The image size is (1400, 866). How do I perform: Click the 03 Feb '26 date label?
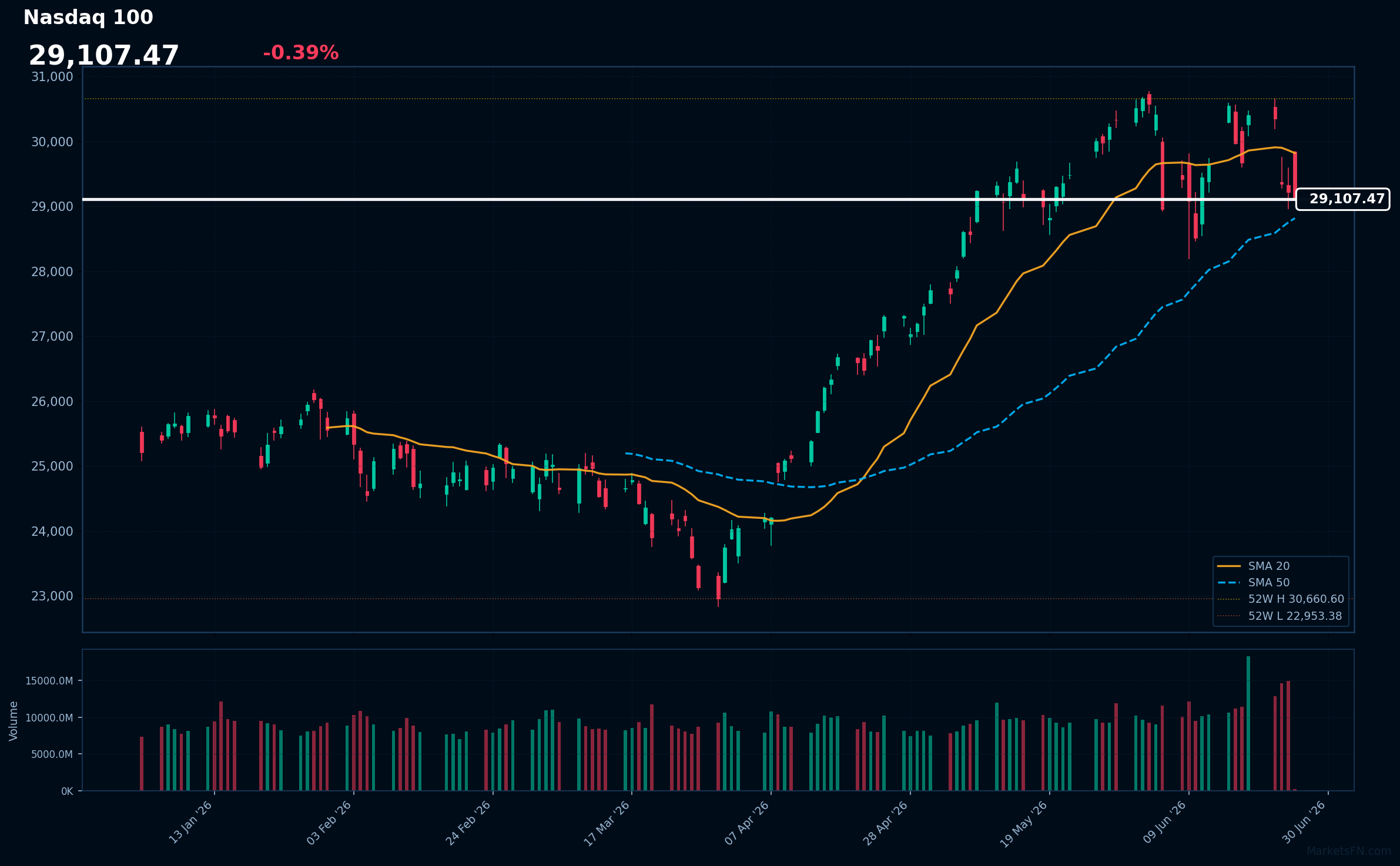click(329, 823)
